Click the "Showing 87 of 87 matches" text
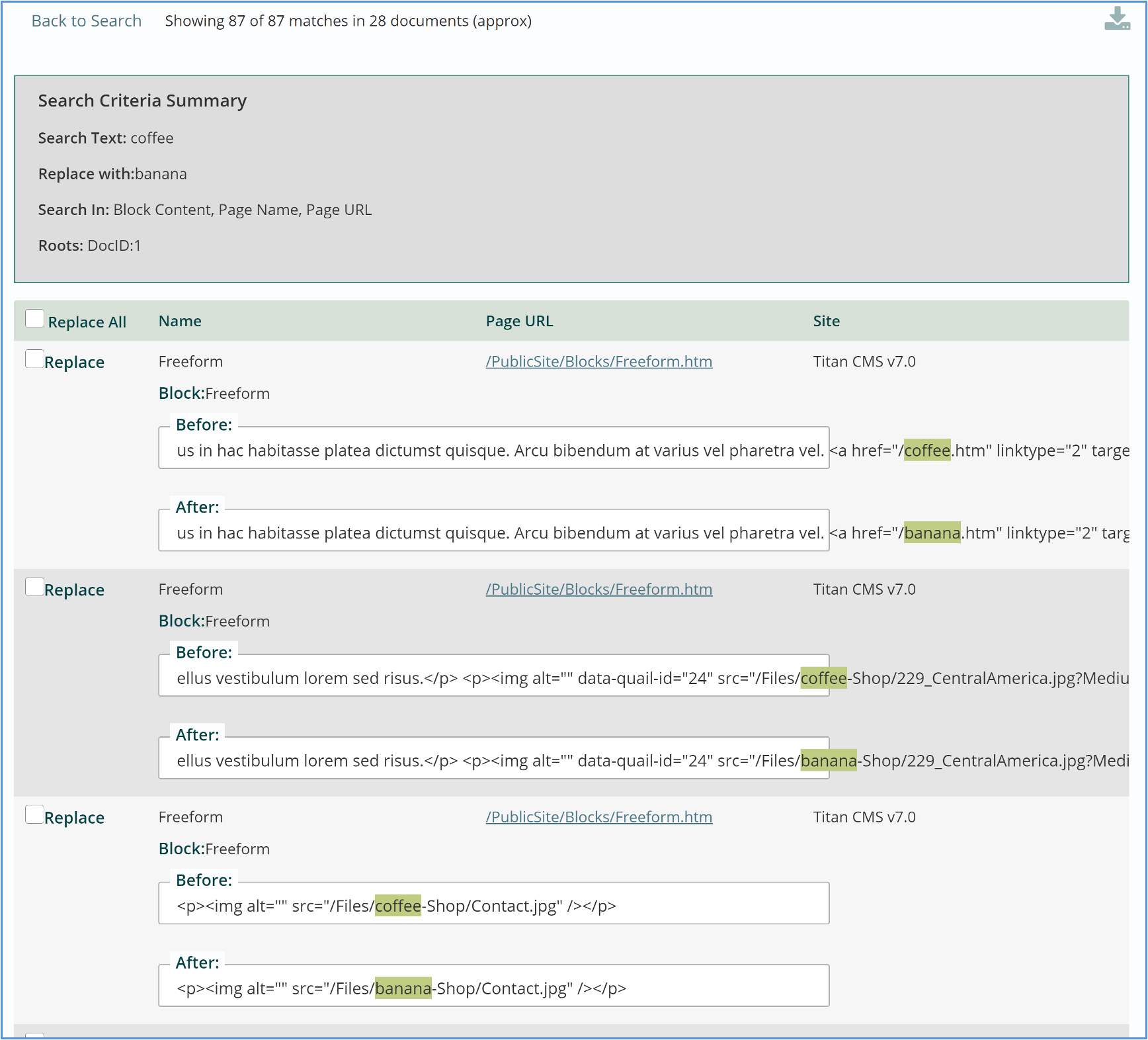Viewport: 1148px width, 1040px height. tap(348, 21)
